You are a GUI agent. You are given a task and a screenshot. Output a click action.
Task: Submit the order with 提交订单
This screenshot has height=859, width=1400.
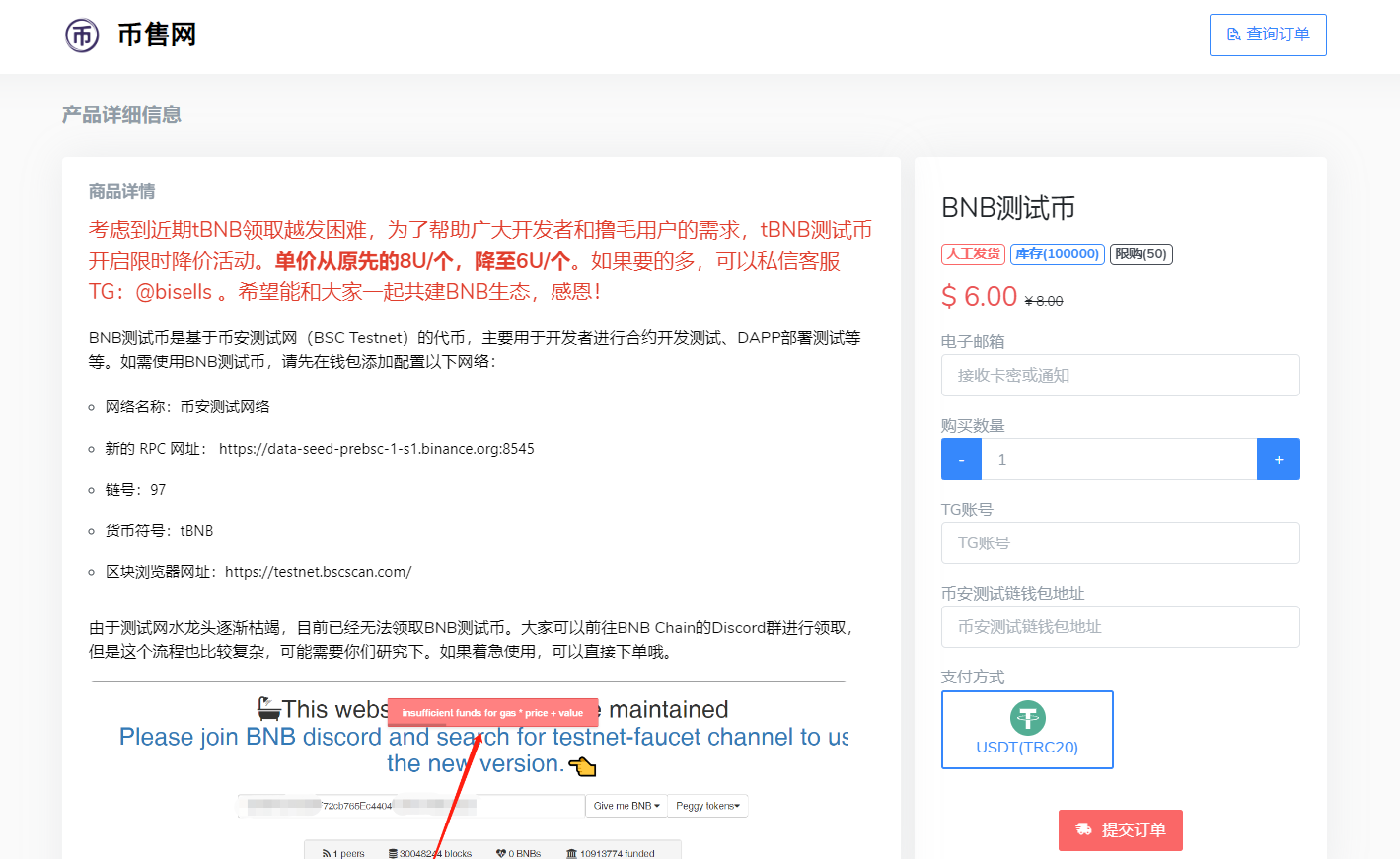(1120, 830)
